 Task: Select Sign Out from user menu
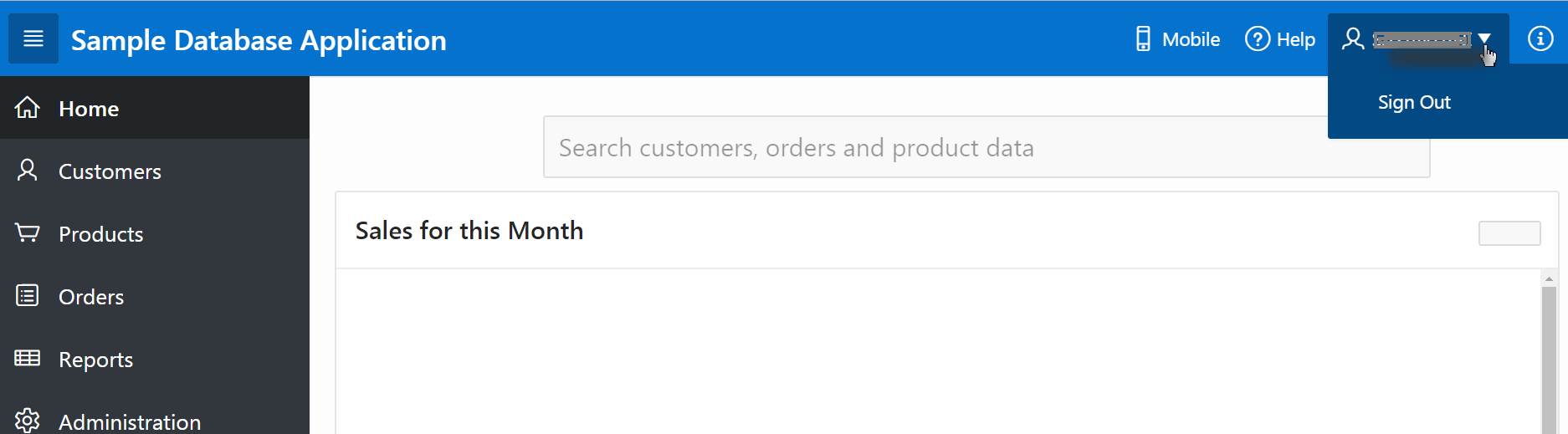tap(1414, 102)
